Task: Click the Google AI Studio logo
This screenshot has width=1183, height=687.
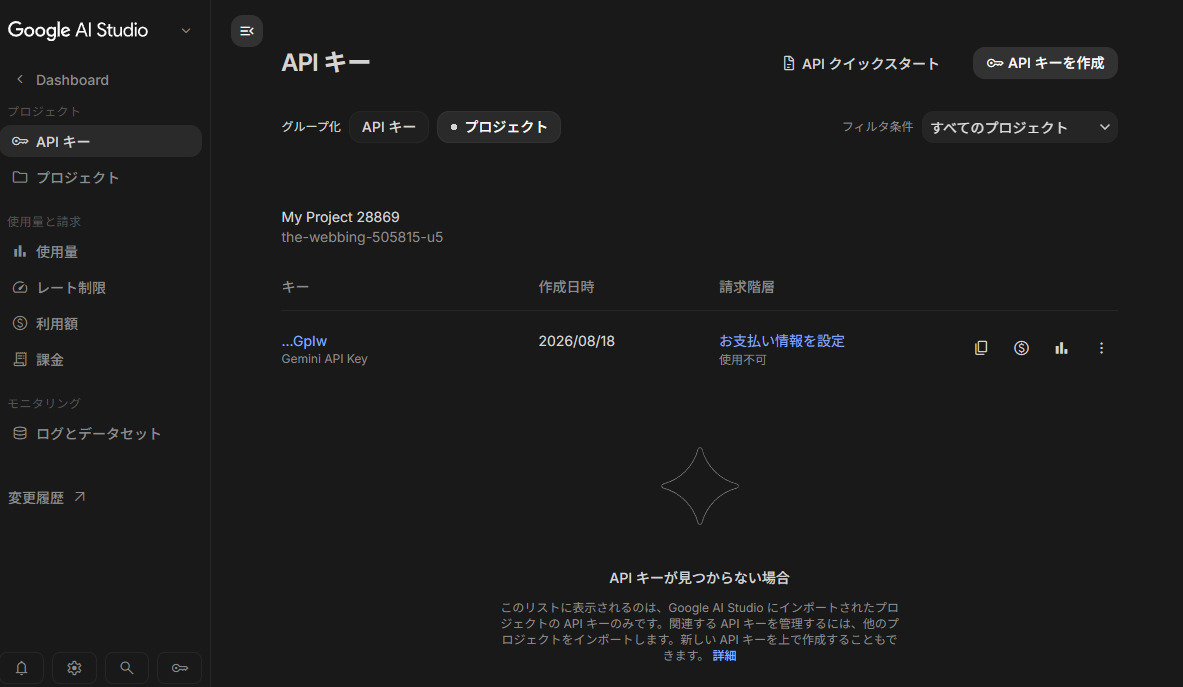Action: click(x=78, y=30)
